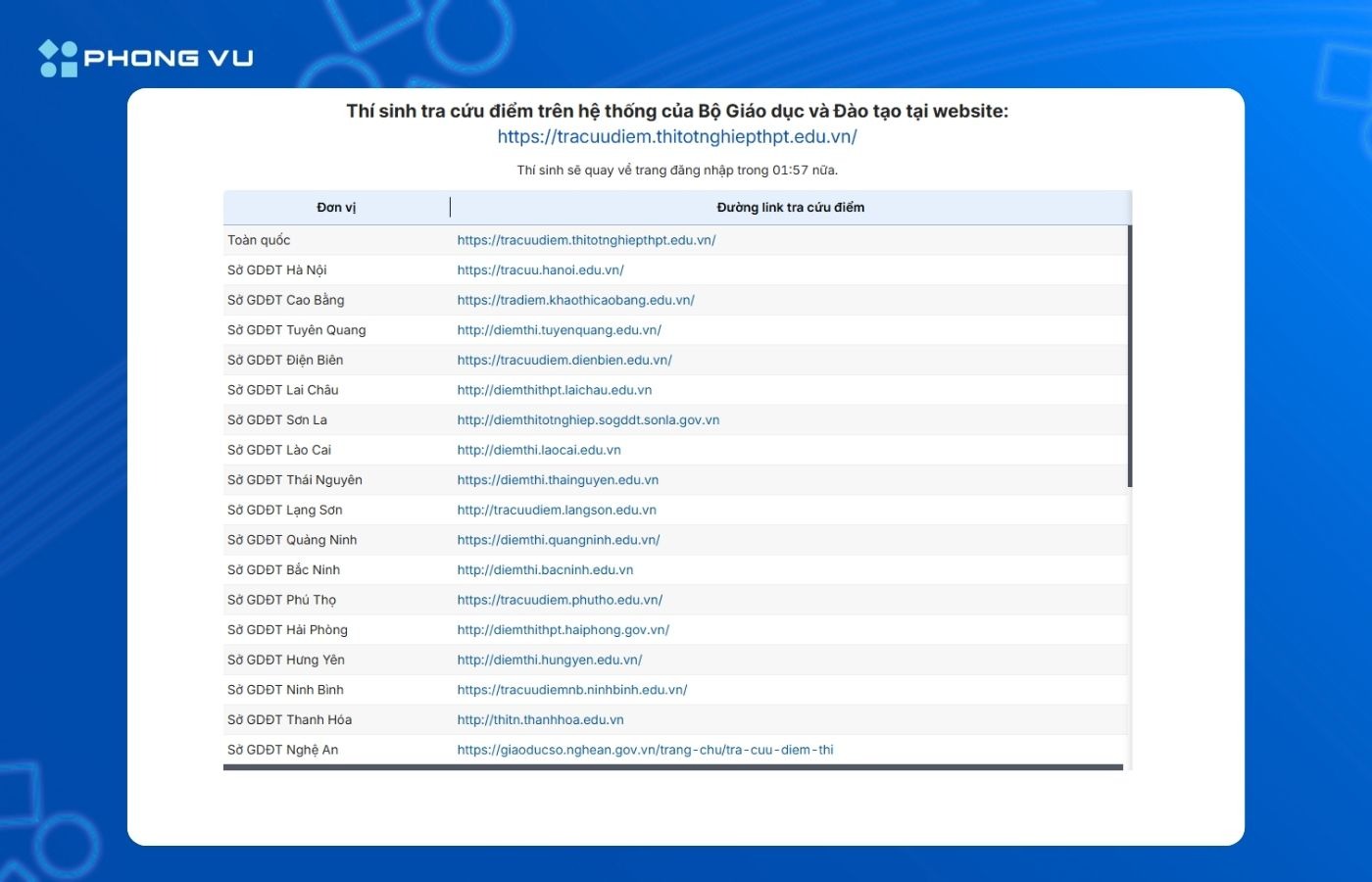The image size is (1372, 882).
Task: Open the Cao Bằng tradiem link
Action: [575, 300]
